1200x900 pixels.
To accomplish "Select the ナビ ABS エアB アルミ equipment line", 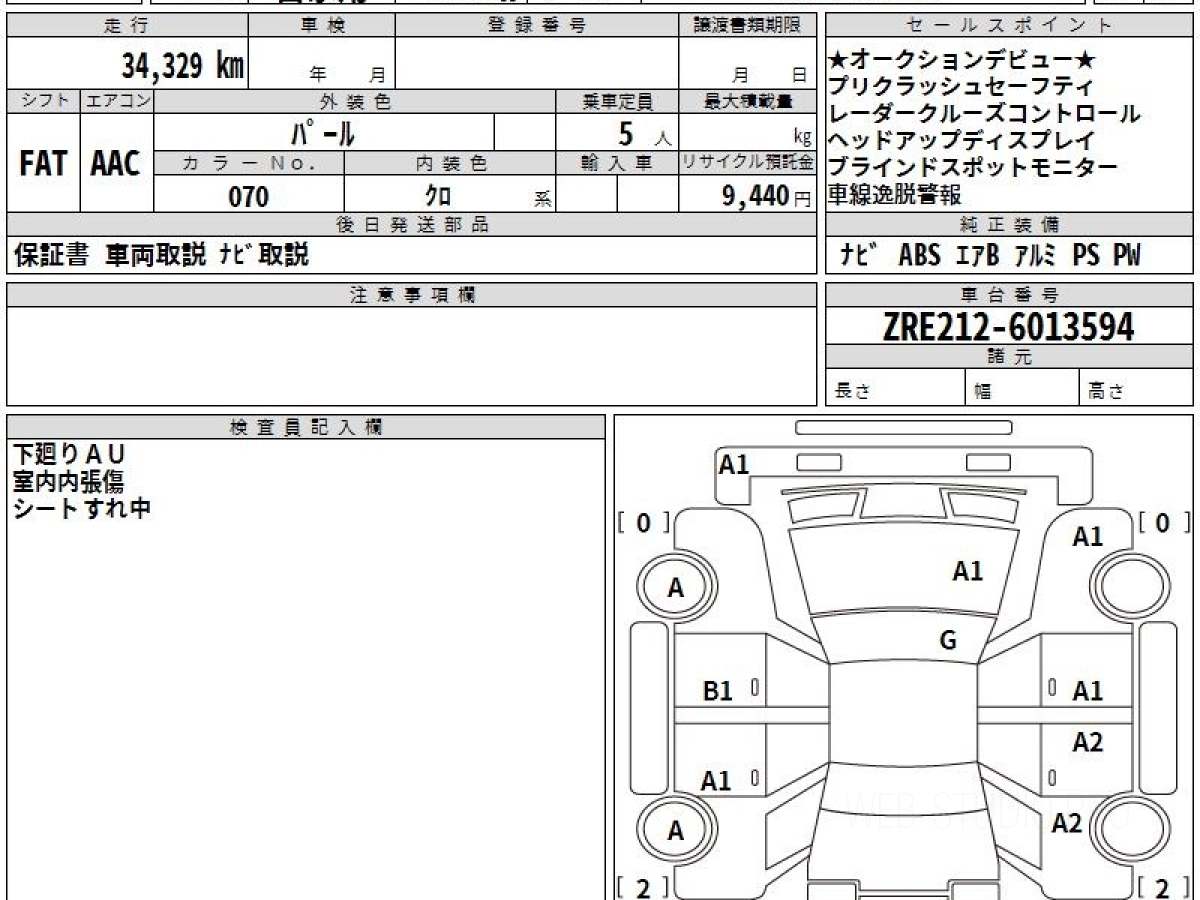I will tap(990, 255).
